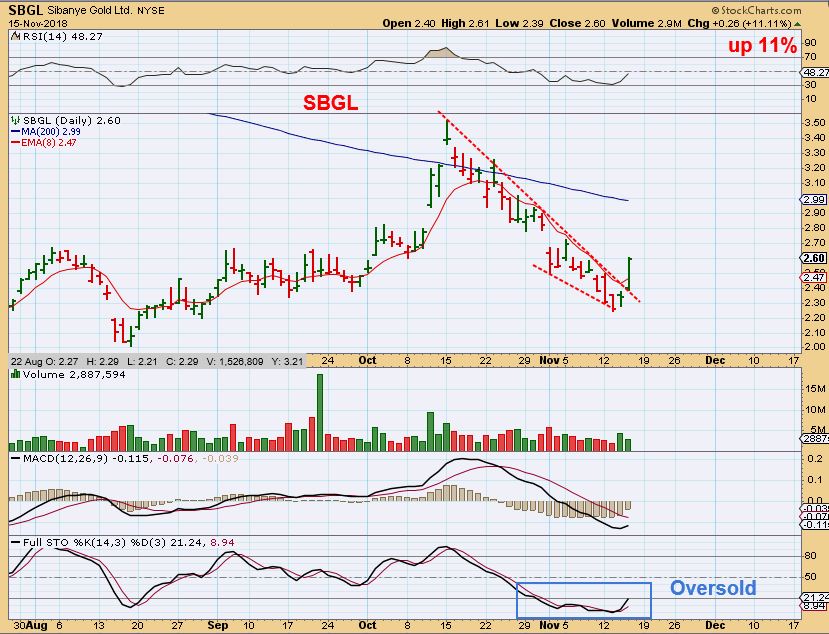
Task: Click the 10M volume axis label
Action: (x=815, y=410)
